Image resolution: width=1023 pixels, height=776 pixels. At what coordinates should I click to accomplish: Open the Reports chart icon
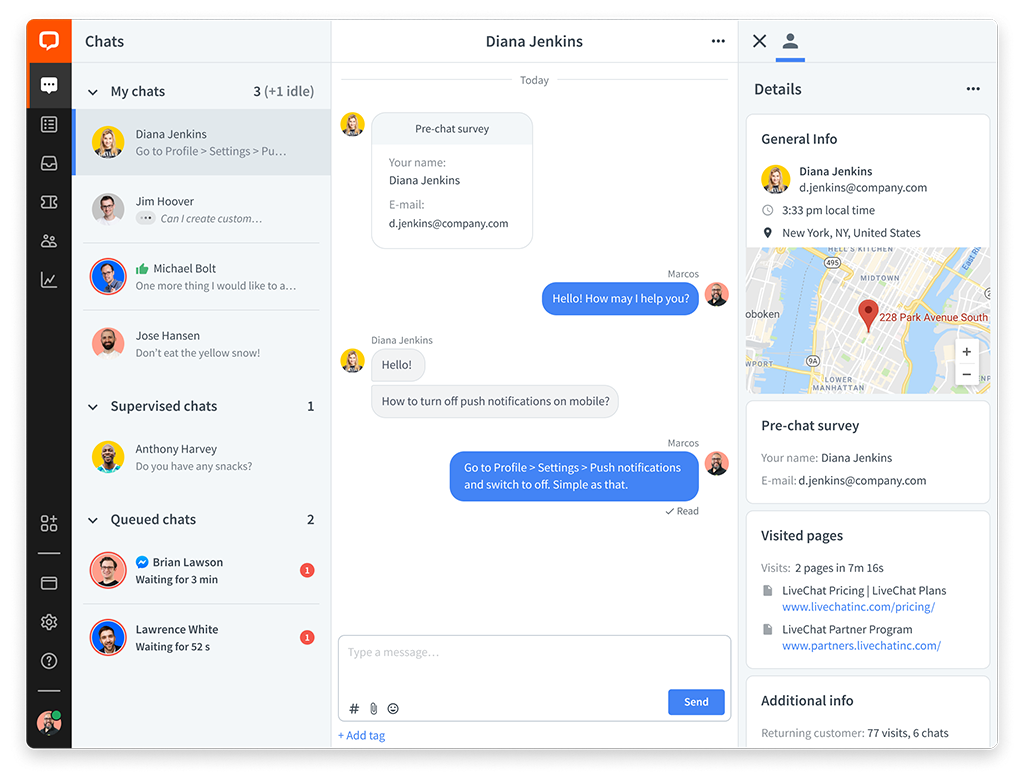point(49,280)
